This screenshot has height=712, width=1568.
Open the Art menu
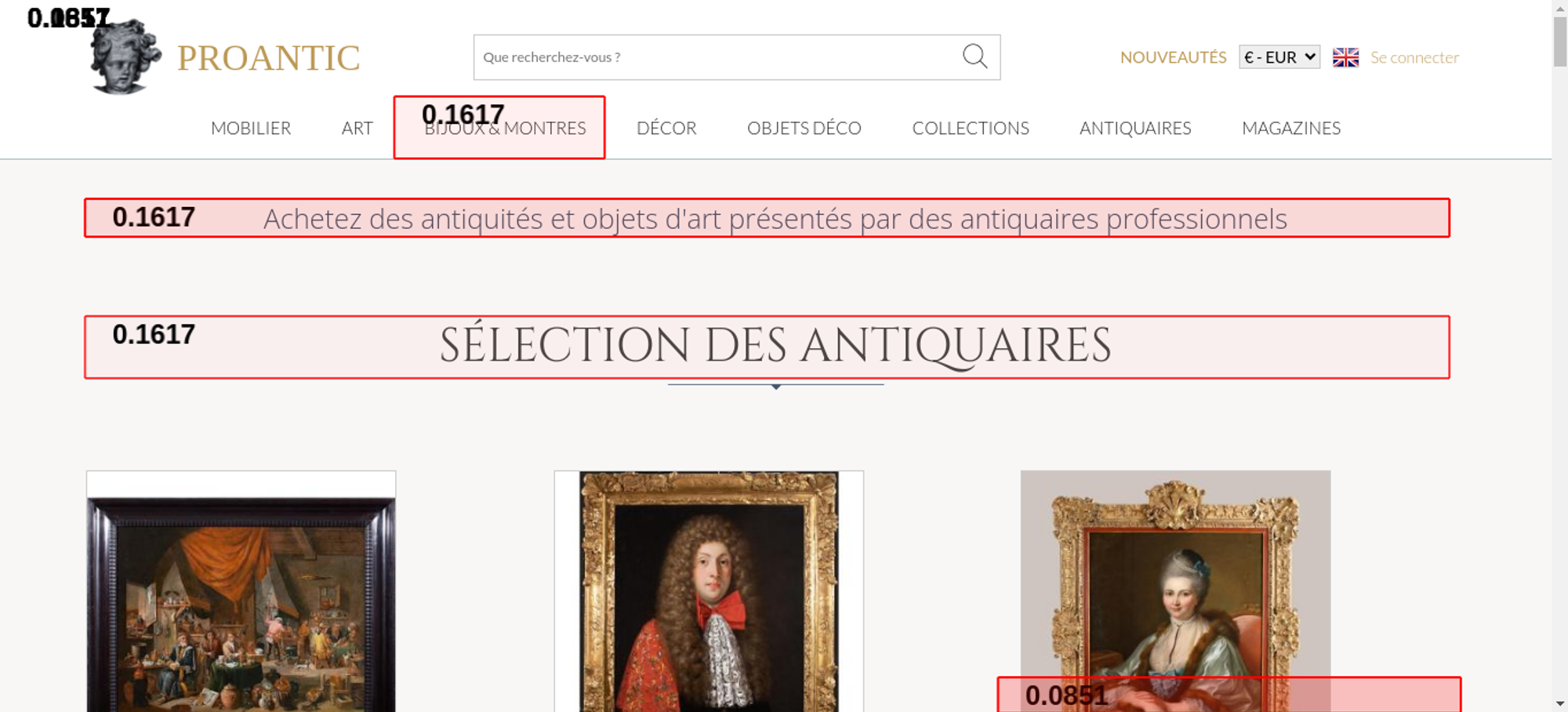tap(357, 128)
